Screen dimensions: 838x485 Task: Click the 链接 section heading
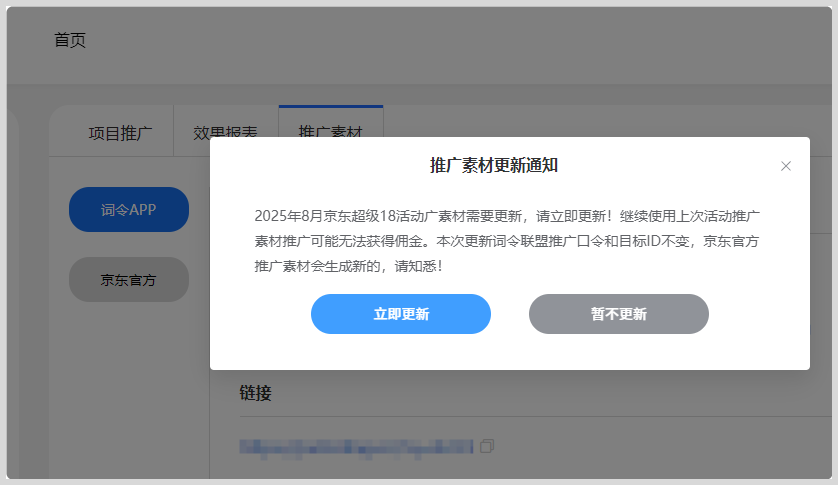point(255,393)
